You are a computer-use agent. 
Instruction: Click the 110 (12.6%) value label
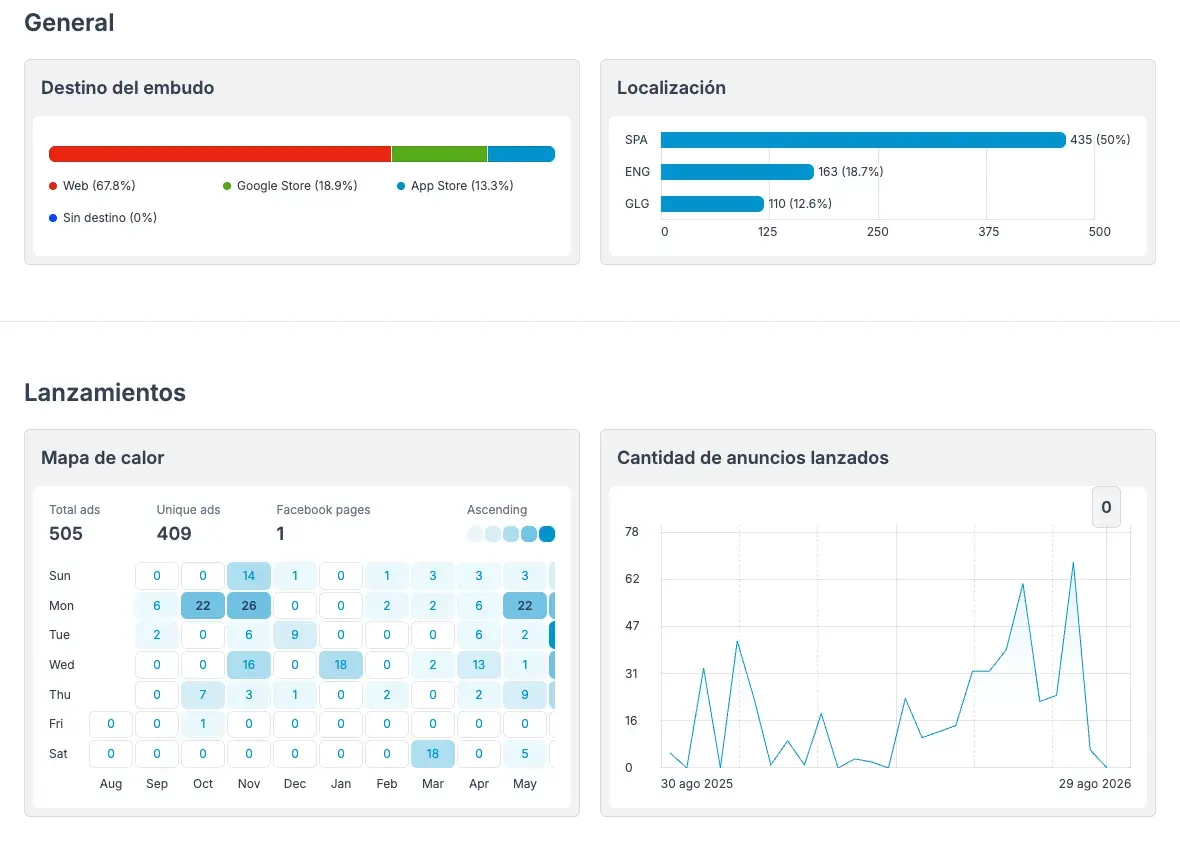coord(800,204)
